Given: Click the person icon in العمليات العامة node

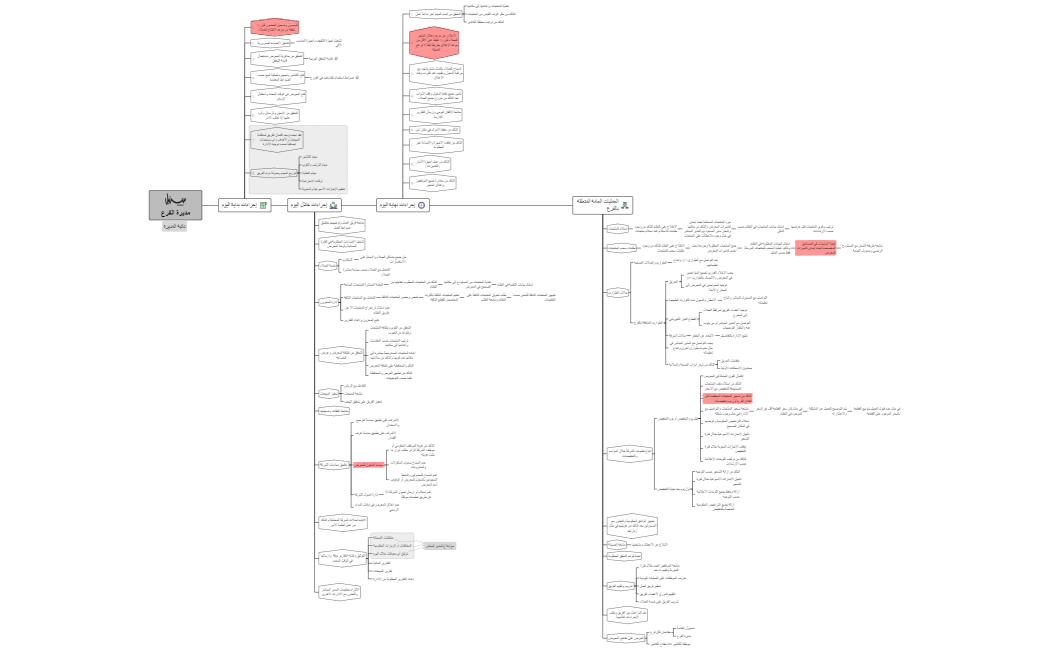Looking at the screenshot, I should click(626, 205).
